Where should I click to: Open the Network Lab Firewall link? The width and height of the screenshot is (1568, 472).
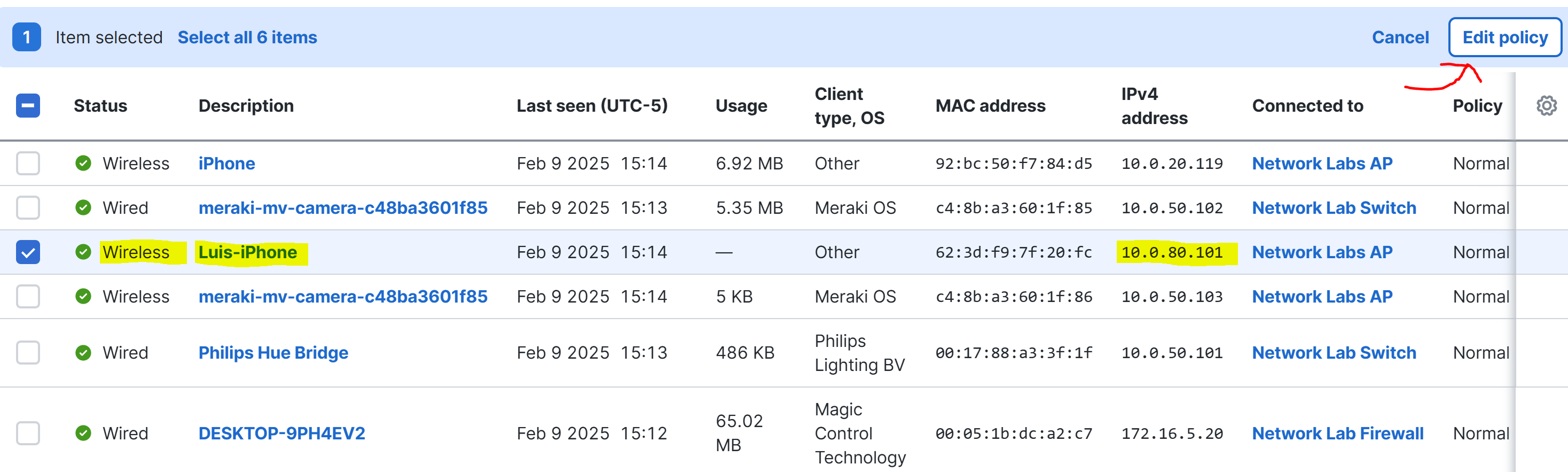pyautogui.click(x=1337, y=433)
